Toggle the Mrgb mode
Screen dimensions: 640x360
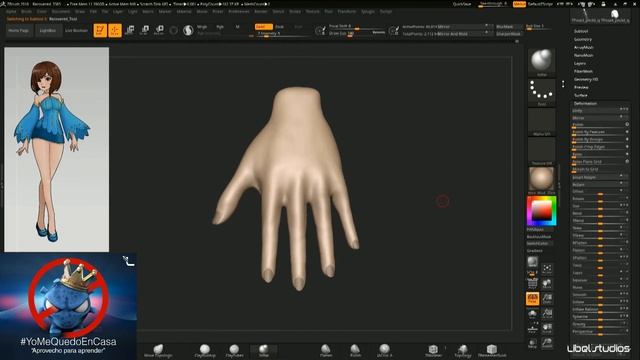[x=202, y=27]
